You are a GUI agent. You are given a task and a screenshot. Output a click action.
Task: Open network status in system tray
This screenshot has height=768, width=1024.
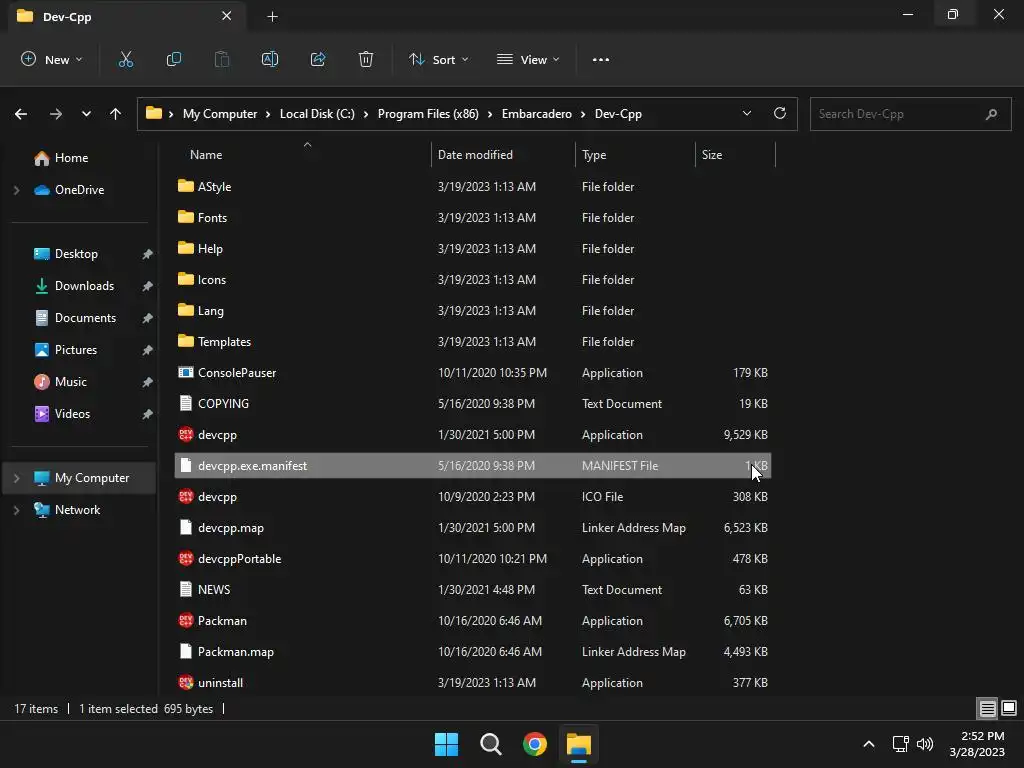[x=901, y=744]
